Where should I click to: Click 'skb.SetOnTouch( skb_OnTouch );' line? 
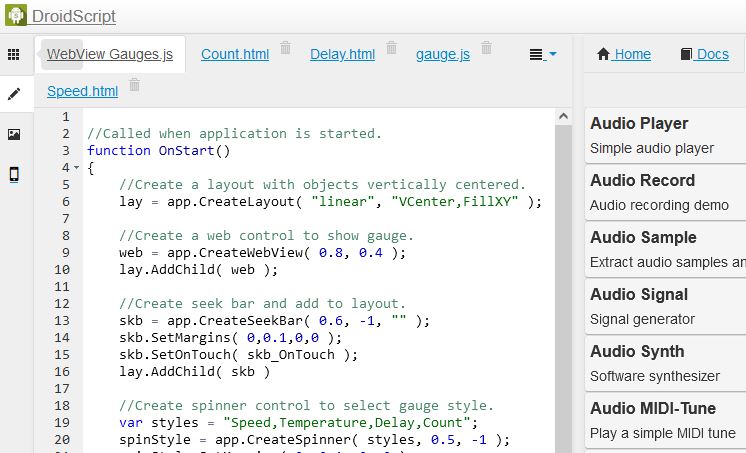point(238,355)
